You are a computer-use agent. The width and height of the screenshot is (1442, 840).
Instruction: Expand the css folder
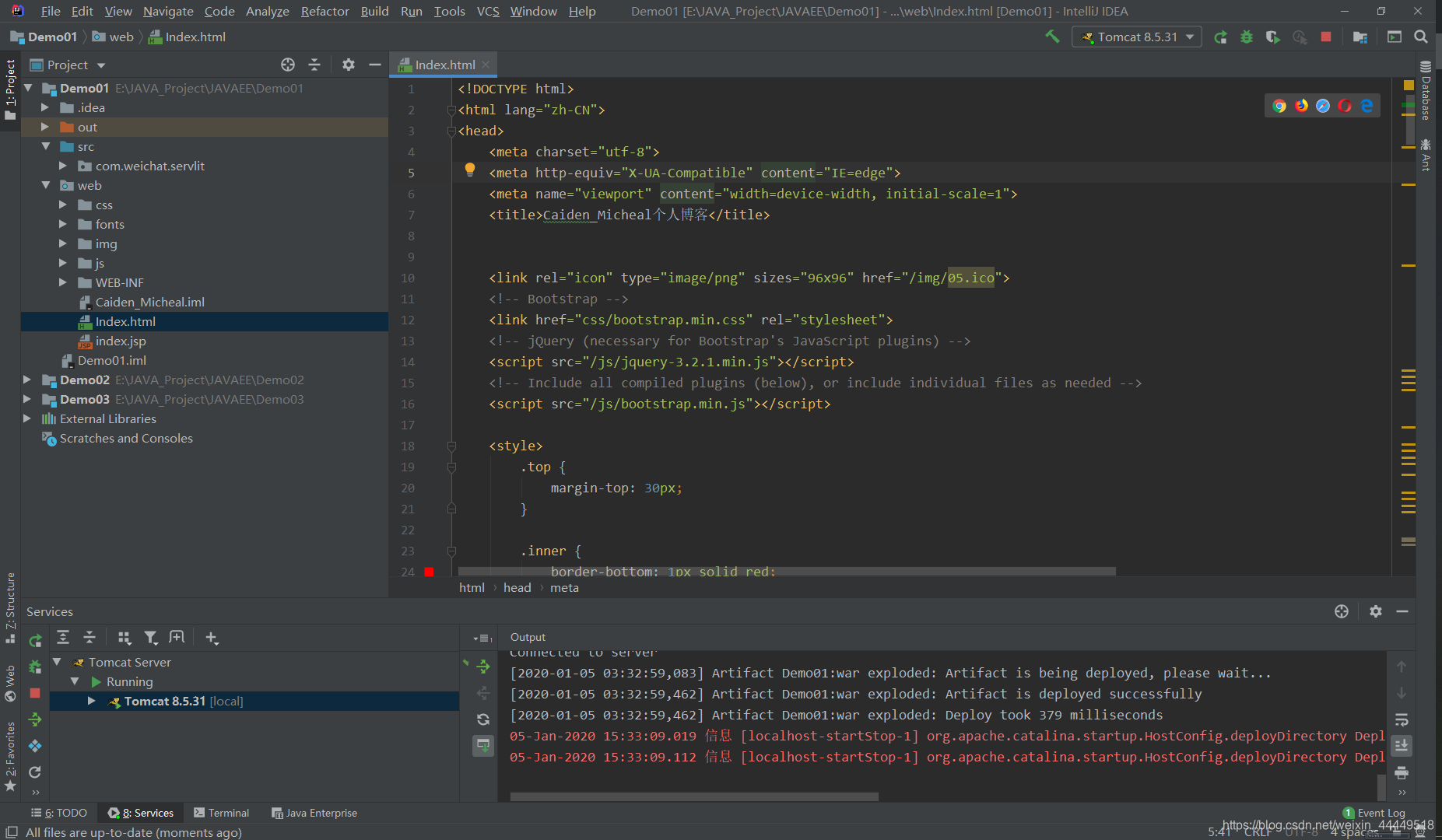click(63, 205)
